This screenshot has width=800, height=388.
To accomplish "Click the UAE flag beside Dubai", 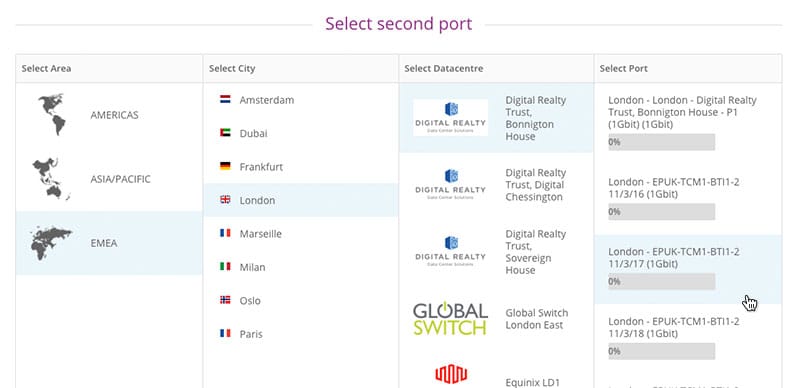I will point(225,133).
